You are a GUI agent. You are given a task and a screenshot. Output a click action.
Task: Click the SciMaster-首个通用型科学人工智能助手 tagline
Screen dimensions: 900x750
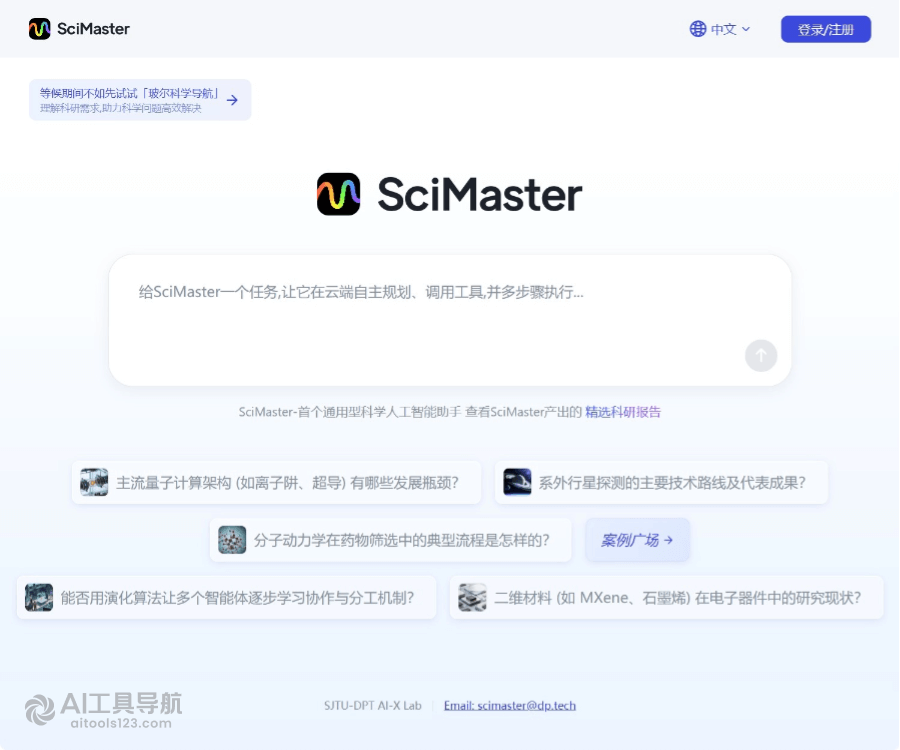click(350, 412)
